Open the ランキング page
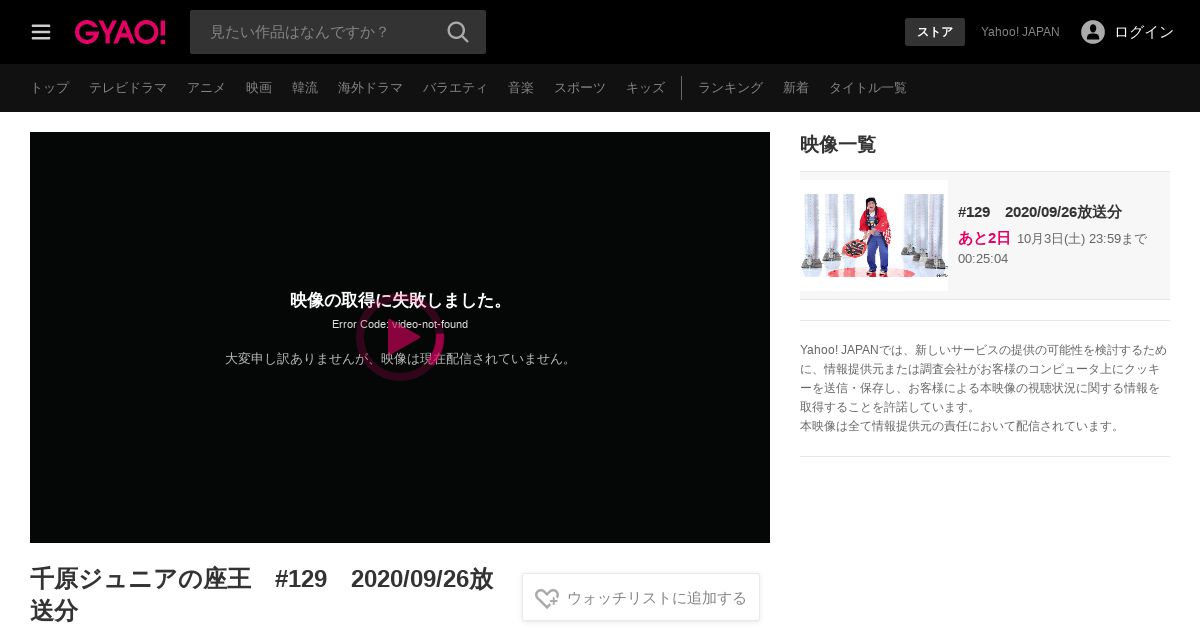Image resolution: width=1200 pixels, height=630 pixels. tap(730, 88)
